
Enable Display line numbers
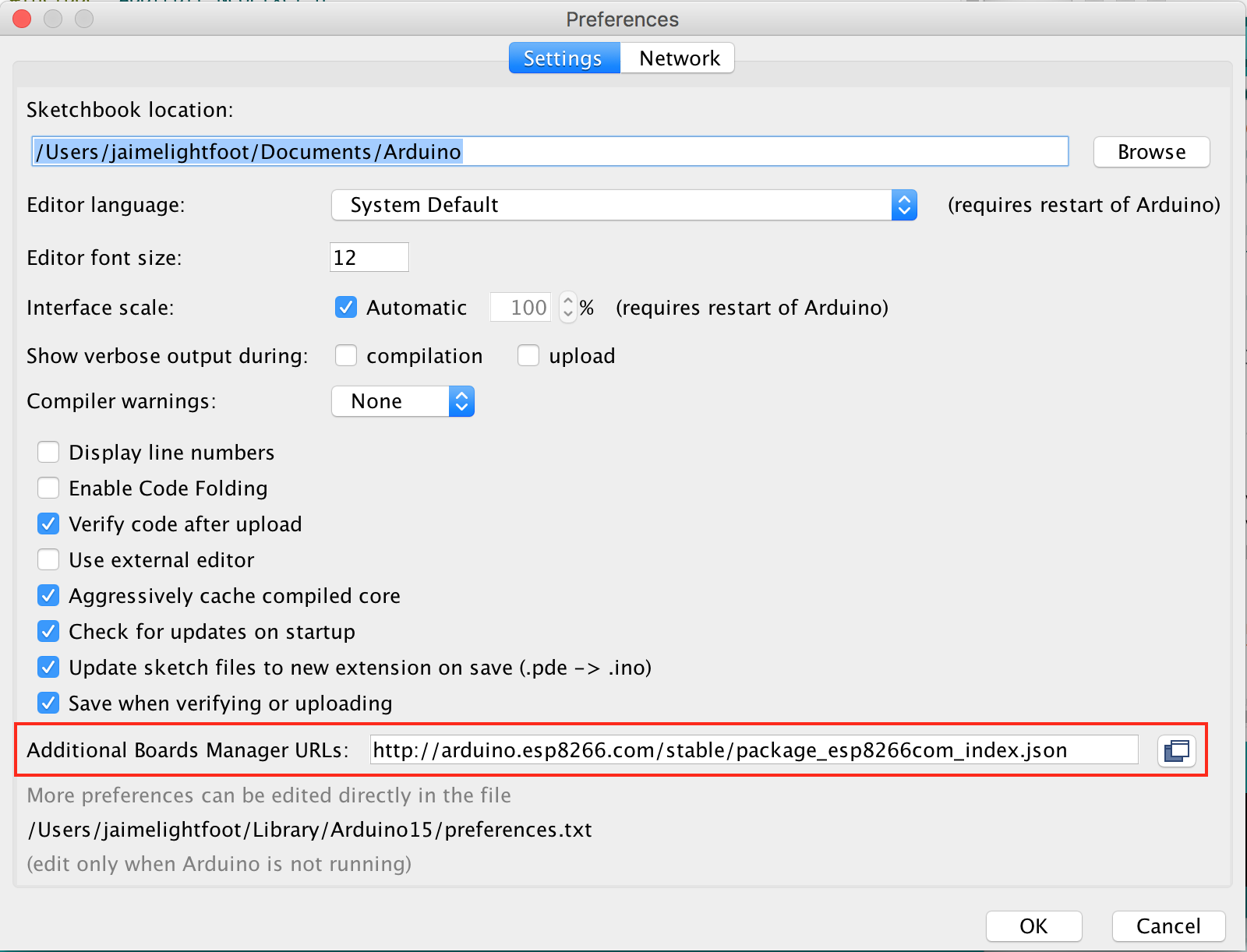click(x=48, y=452)
